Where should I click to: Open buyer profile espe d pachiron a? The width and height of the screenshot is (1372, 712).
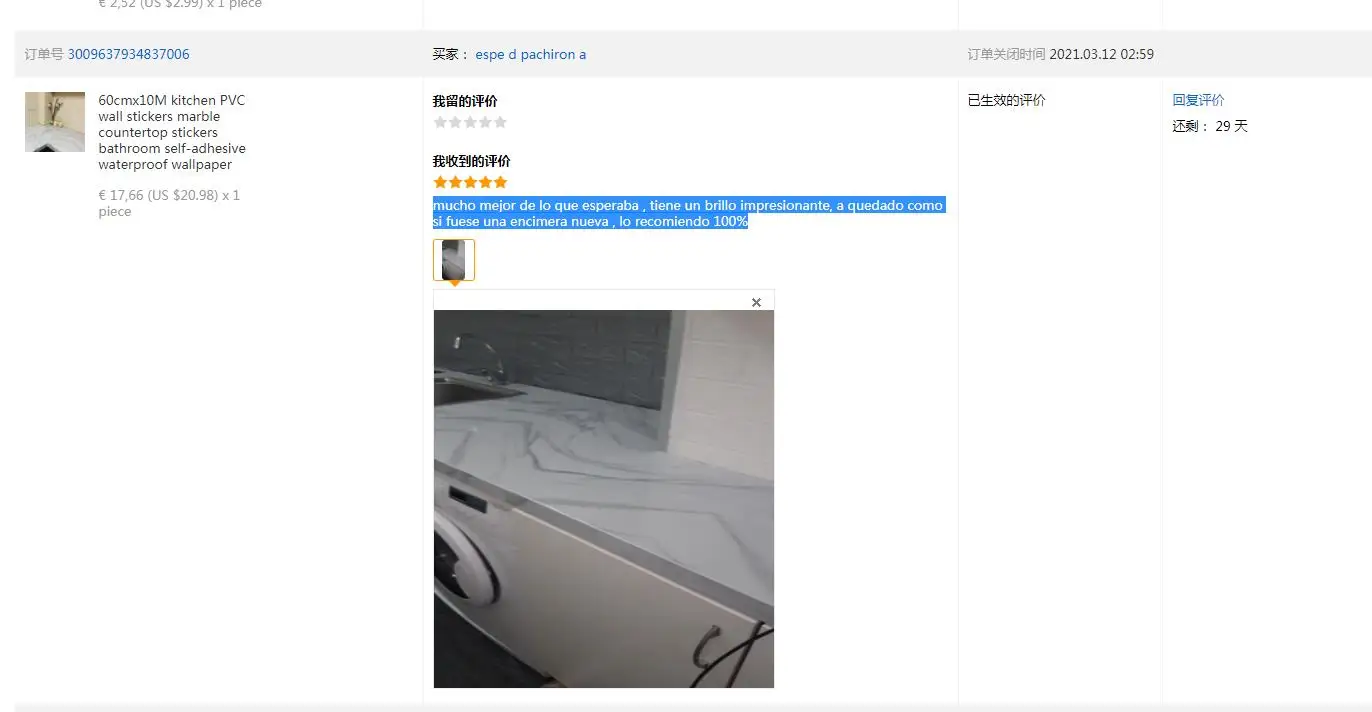click(x=530, y=54)
